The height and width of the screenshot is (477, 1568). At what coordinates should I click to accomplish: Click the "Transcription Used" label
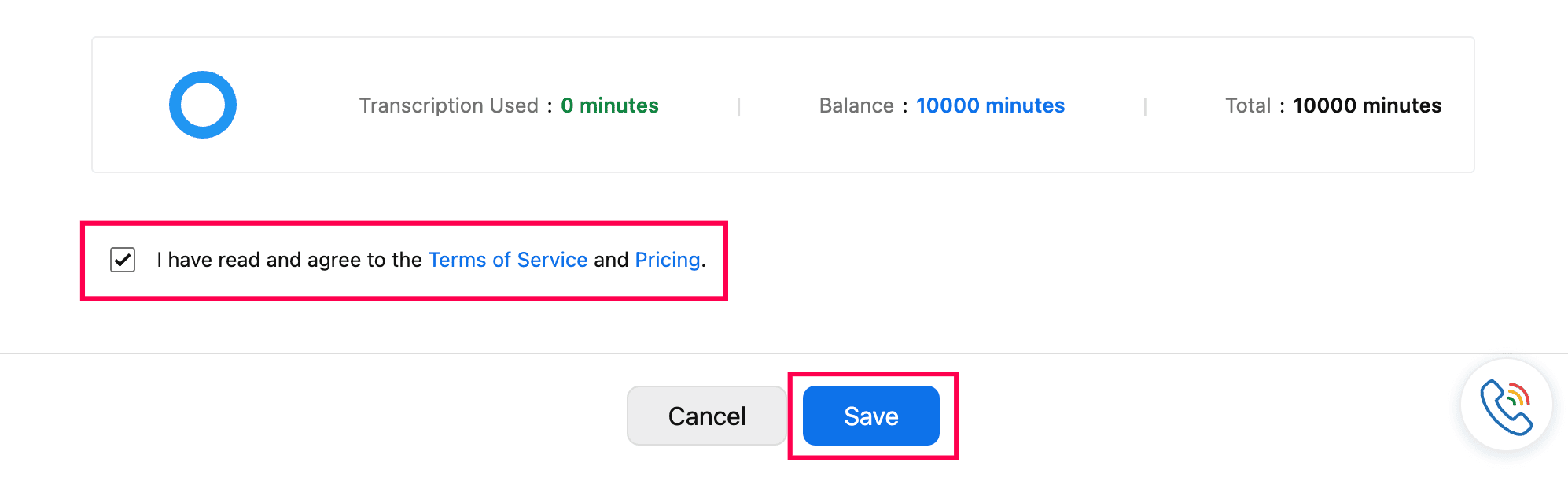pos(448,105)
